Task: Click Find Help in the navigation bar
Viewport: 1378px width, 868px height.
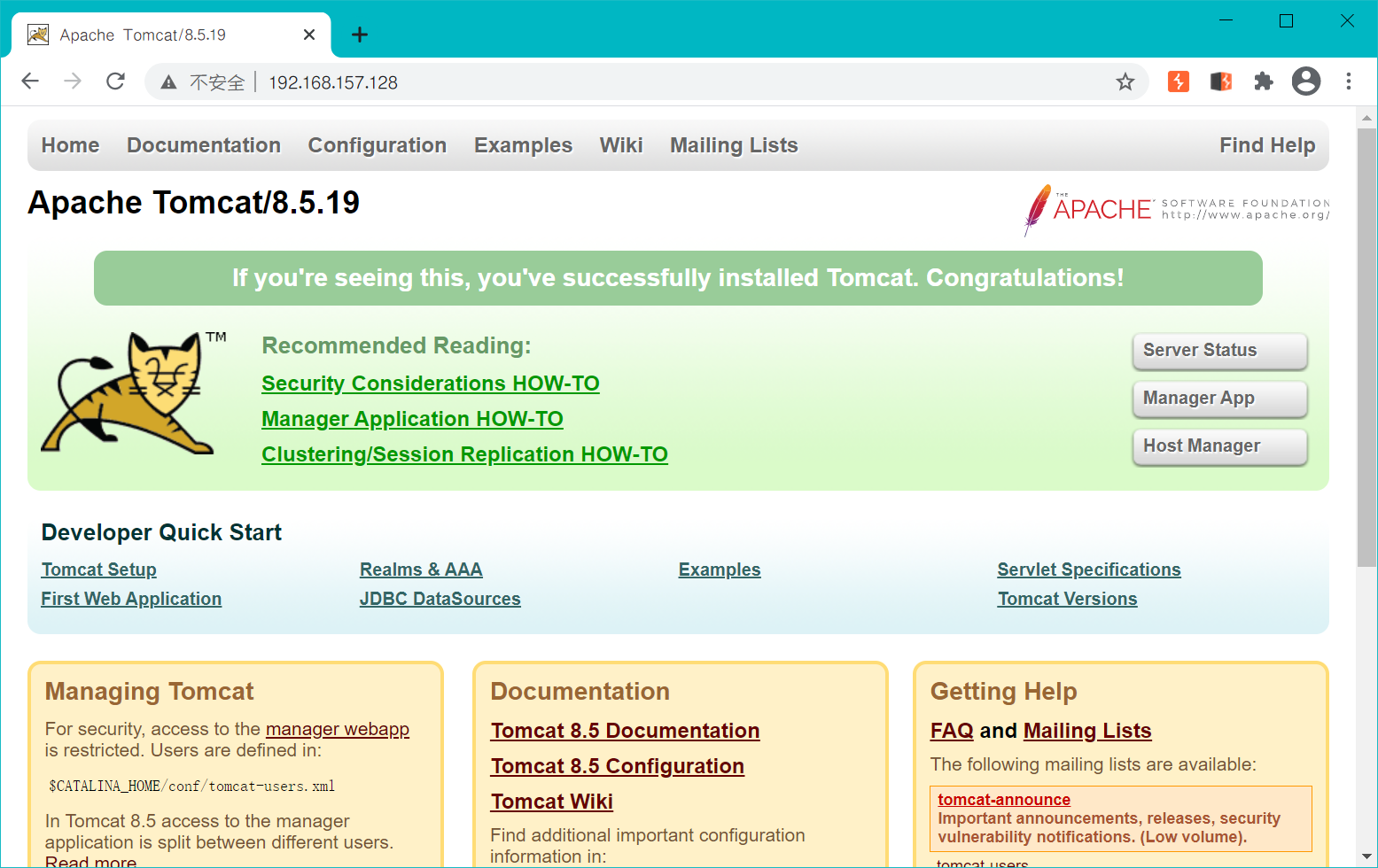Action: click(1267, 145)
